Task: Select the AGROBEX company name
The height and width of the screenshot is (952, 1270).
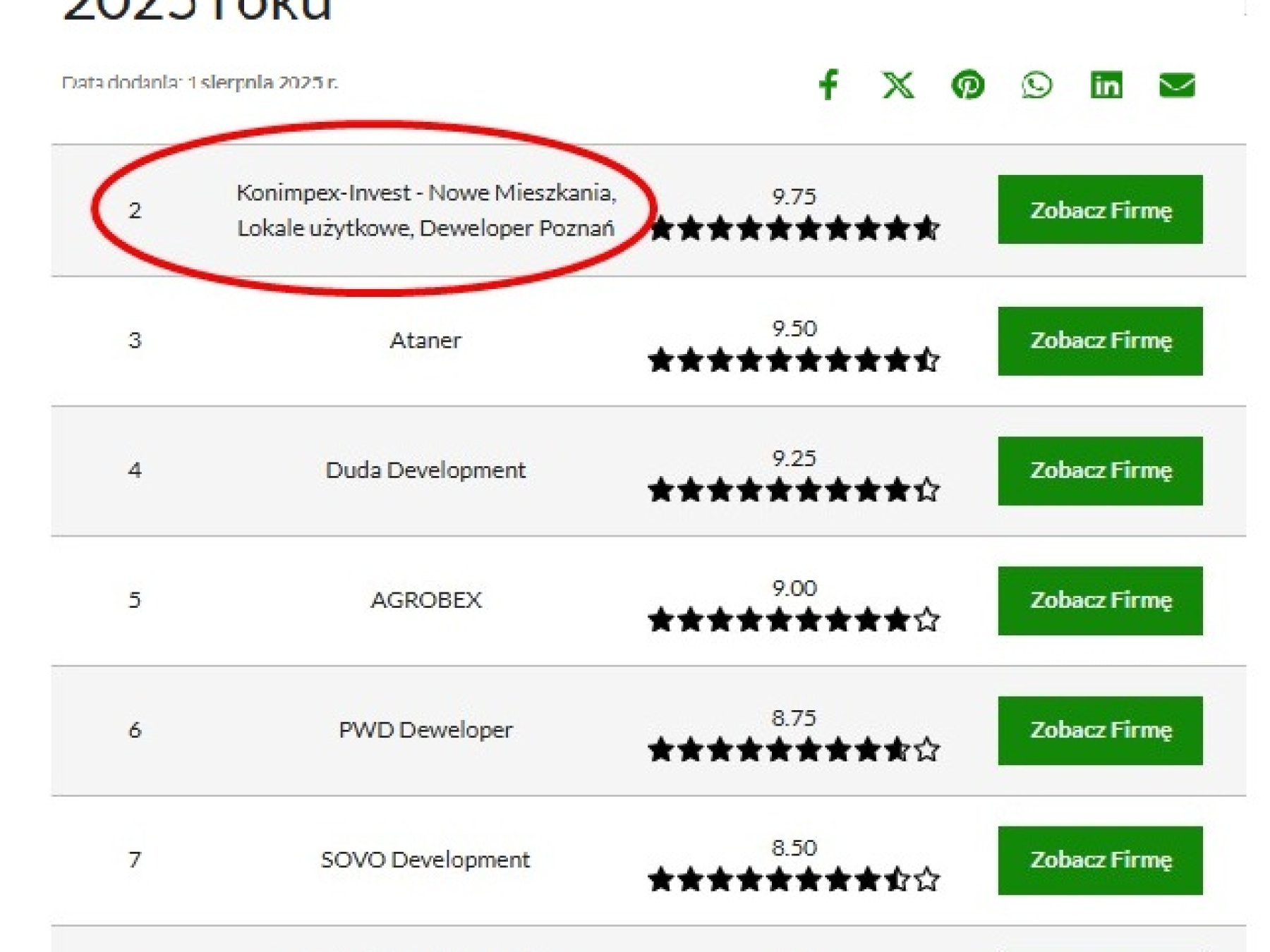Action: pyautogui.click(x=426, y=600)
